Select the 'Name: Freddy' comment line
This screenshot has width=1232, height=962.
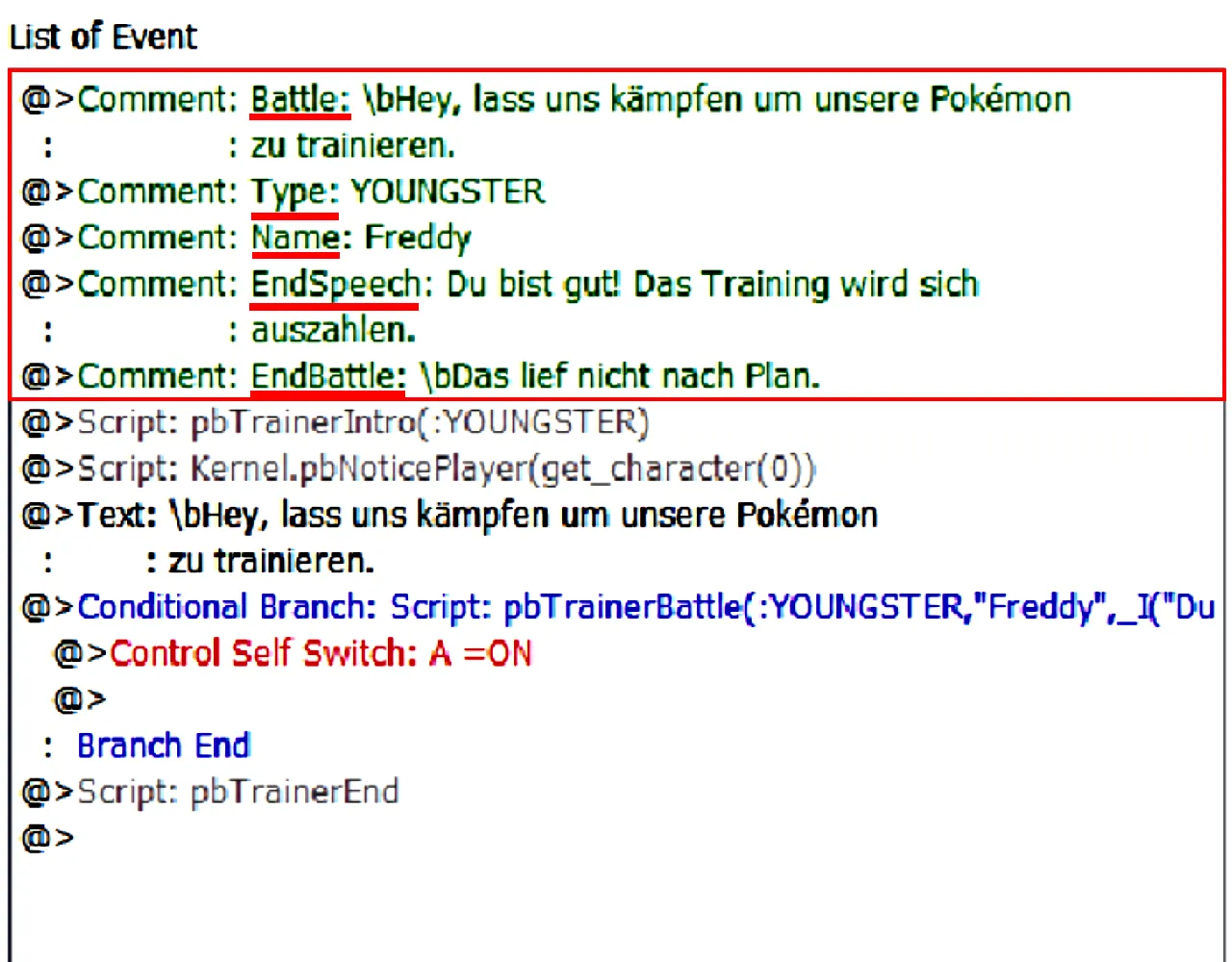click(x=246, y=239)
